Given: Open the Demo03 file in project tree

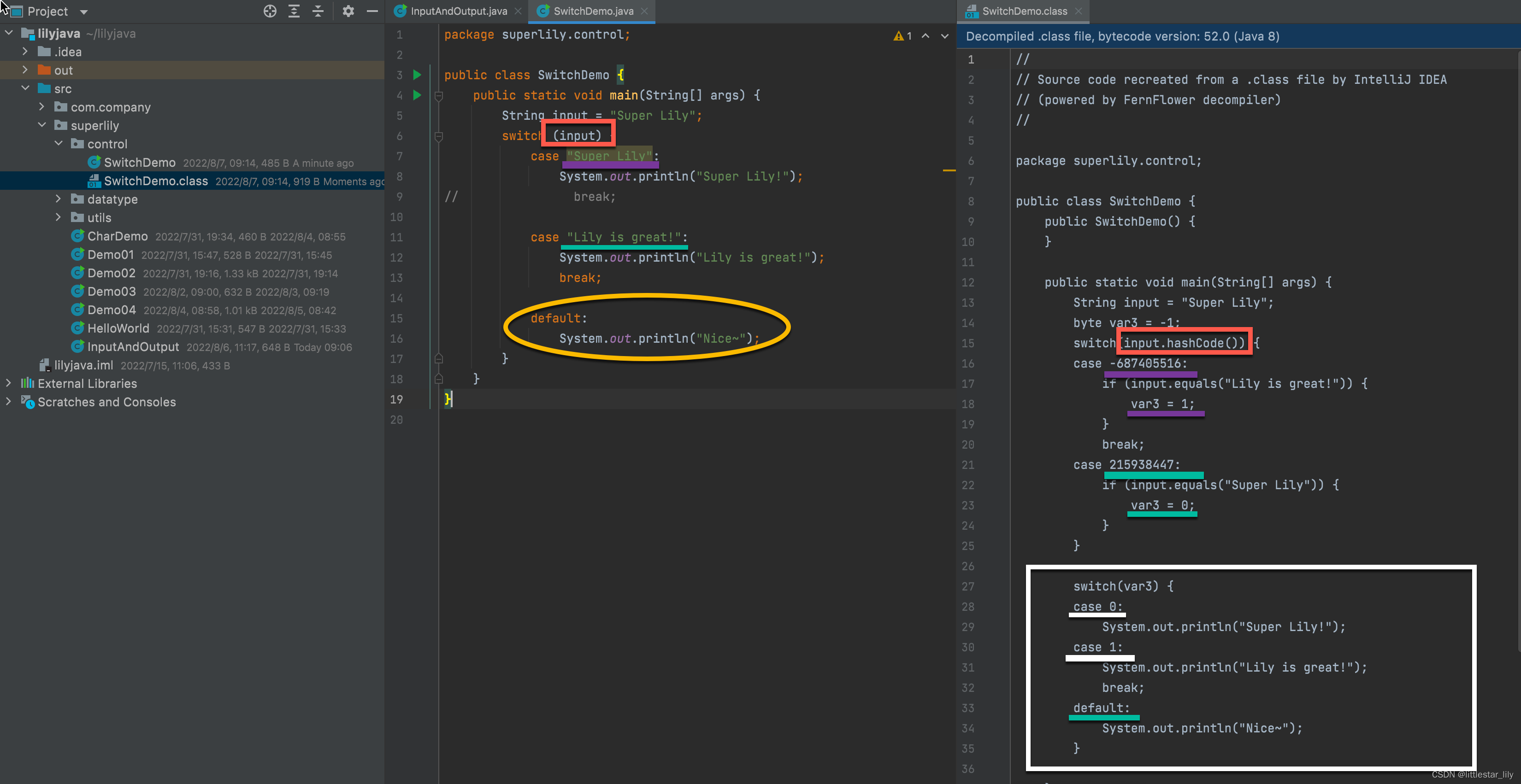Looking at the screenshot, I should coord(112,292).
